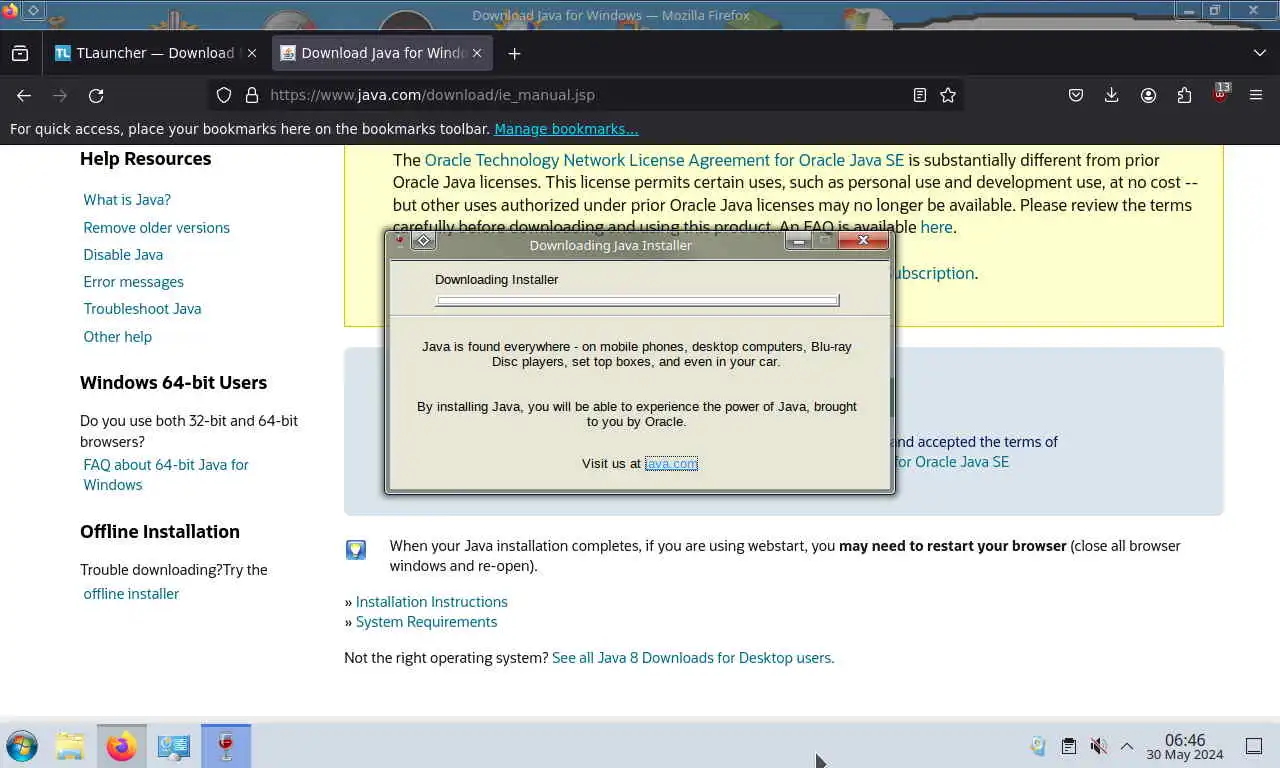Show site security padlock information

(x=252, y=95)
